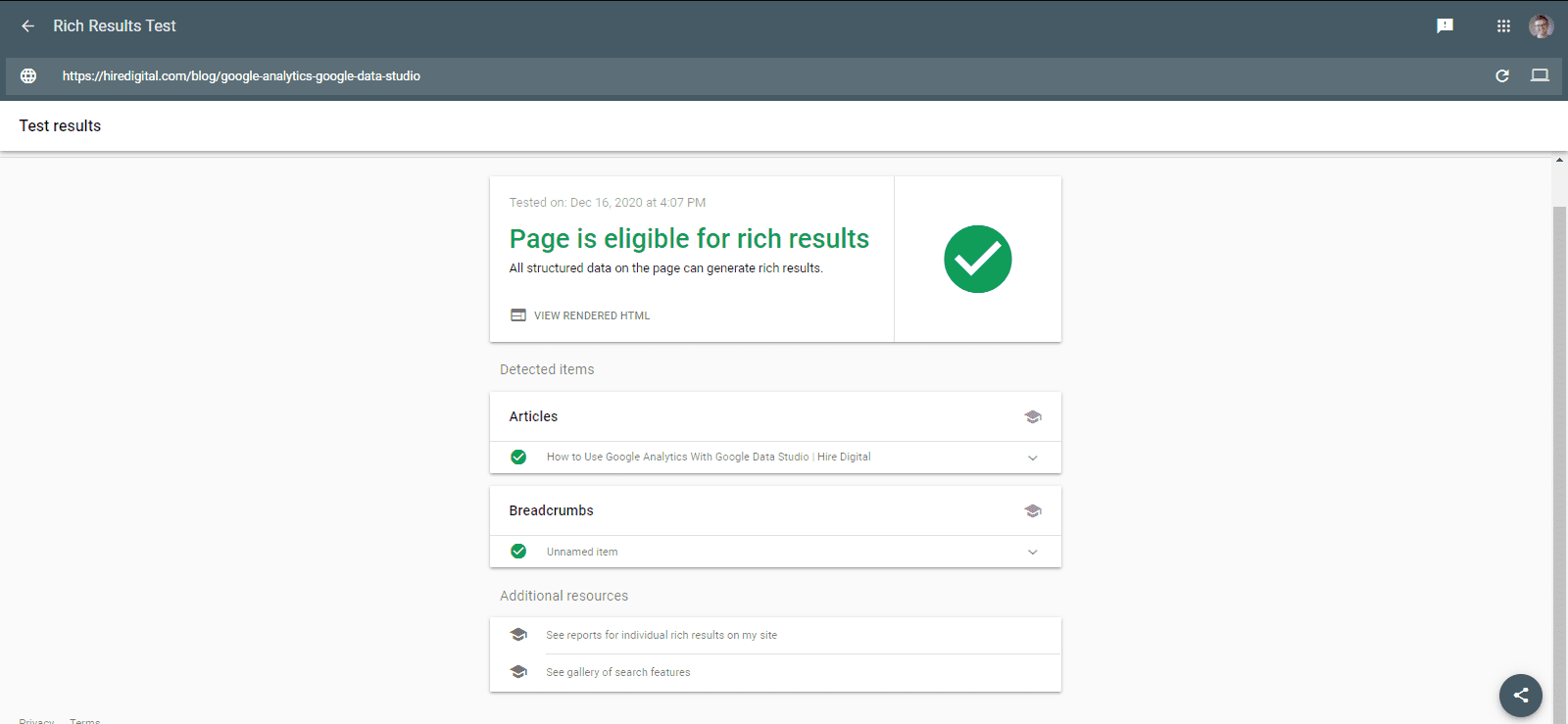Open See gallery of search features
Viewport: 1568px width, 724px height.
tap(618, 672)
